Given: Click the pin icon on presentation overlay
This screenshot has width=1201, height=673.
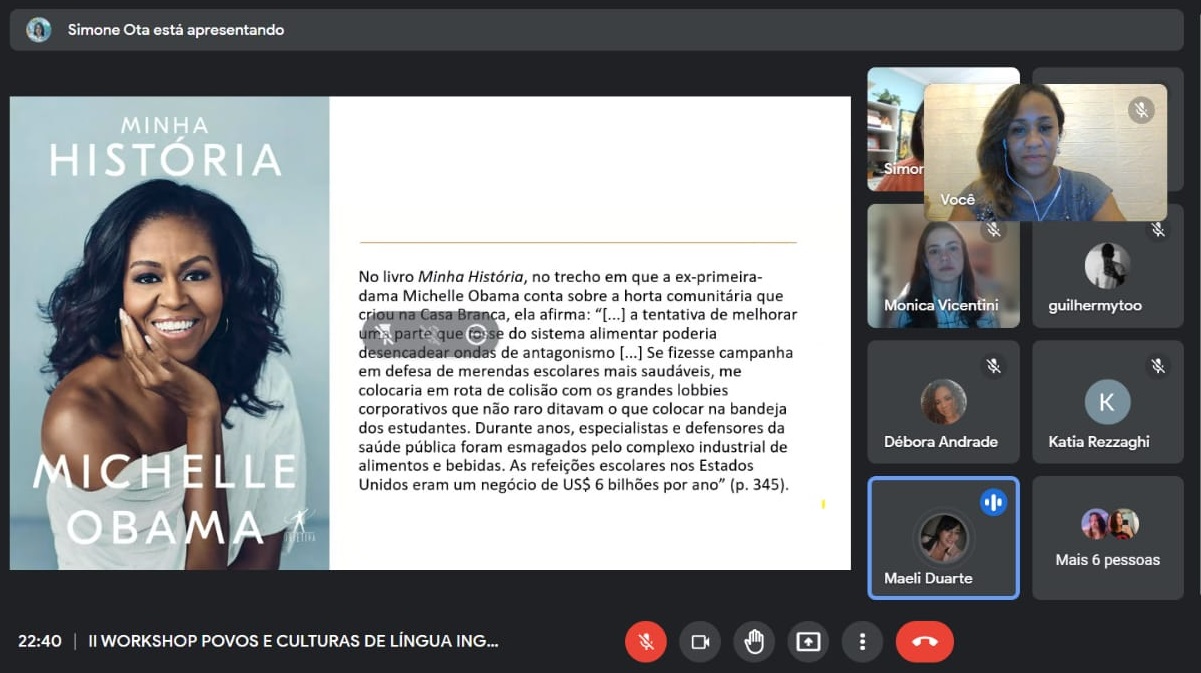Looking at the screenshot, I should (x=384, y=334).
